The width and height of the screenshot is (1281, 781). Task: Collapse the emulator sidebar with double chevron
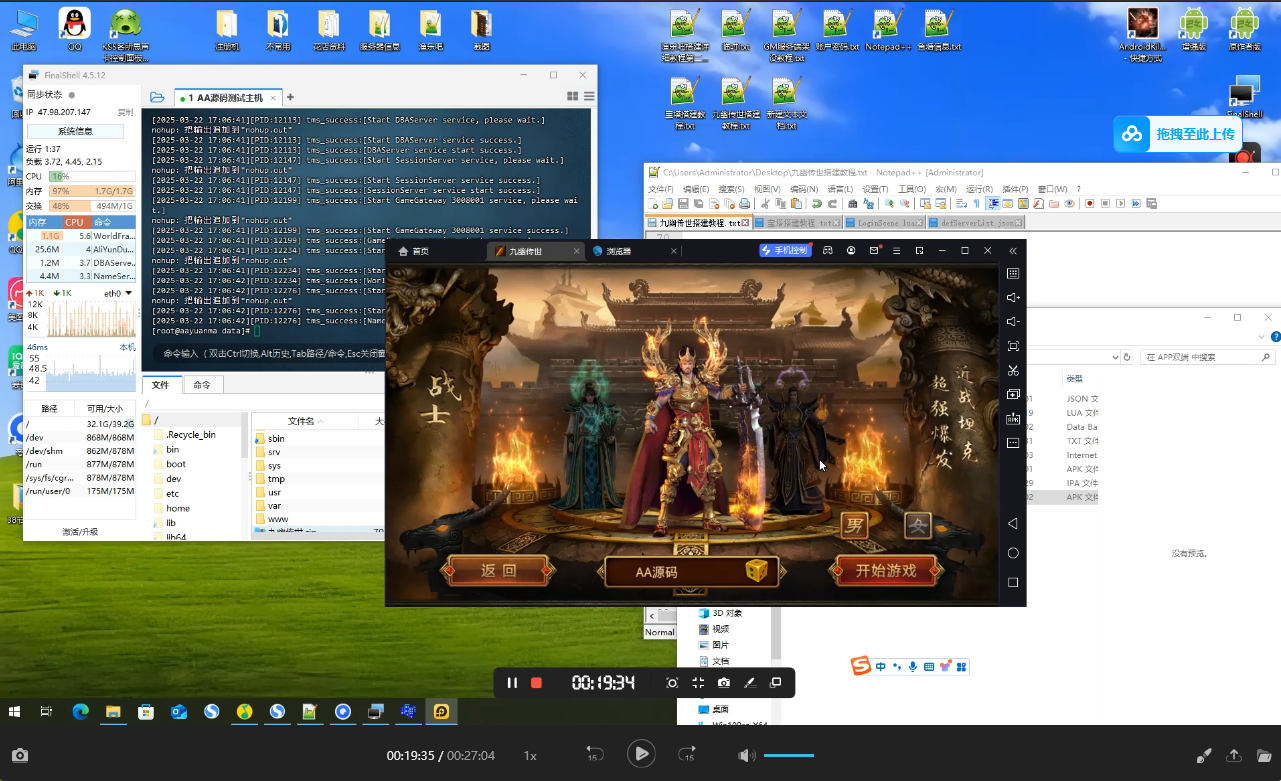(1013, 251)
